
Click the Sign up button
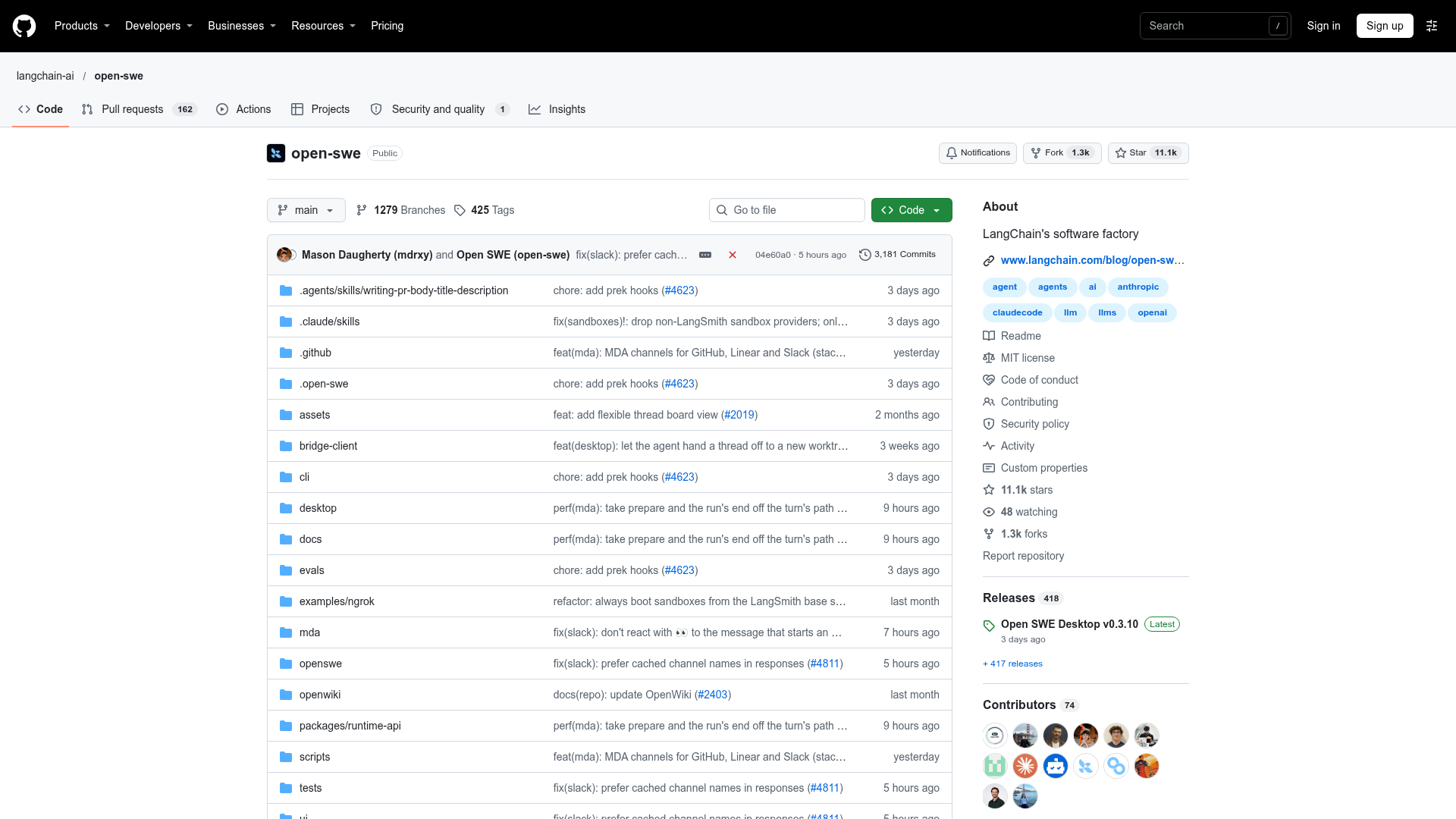tap(1385, 26)
